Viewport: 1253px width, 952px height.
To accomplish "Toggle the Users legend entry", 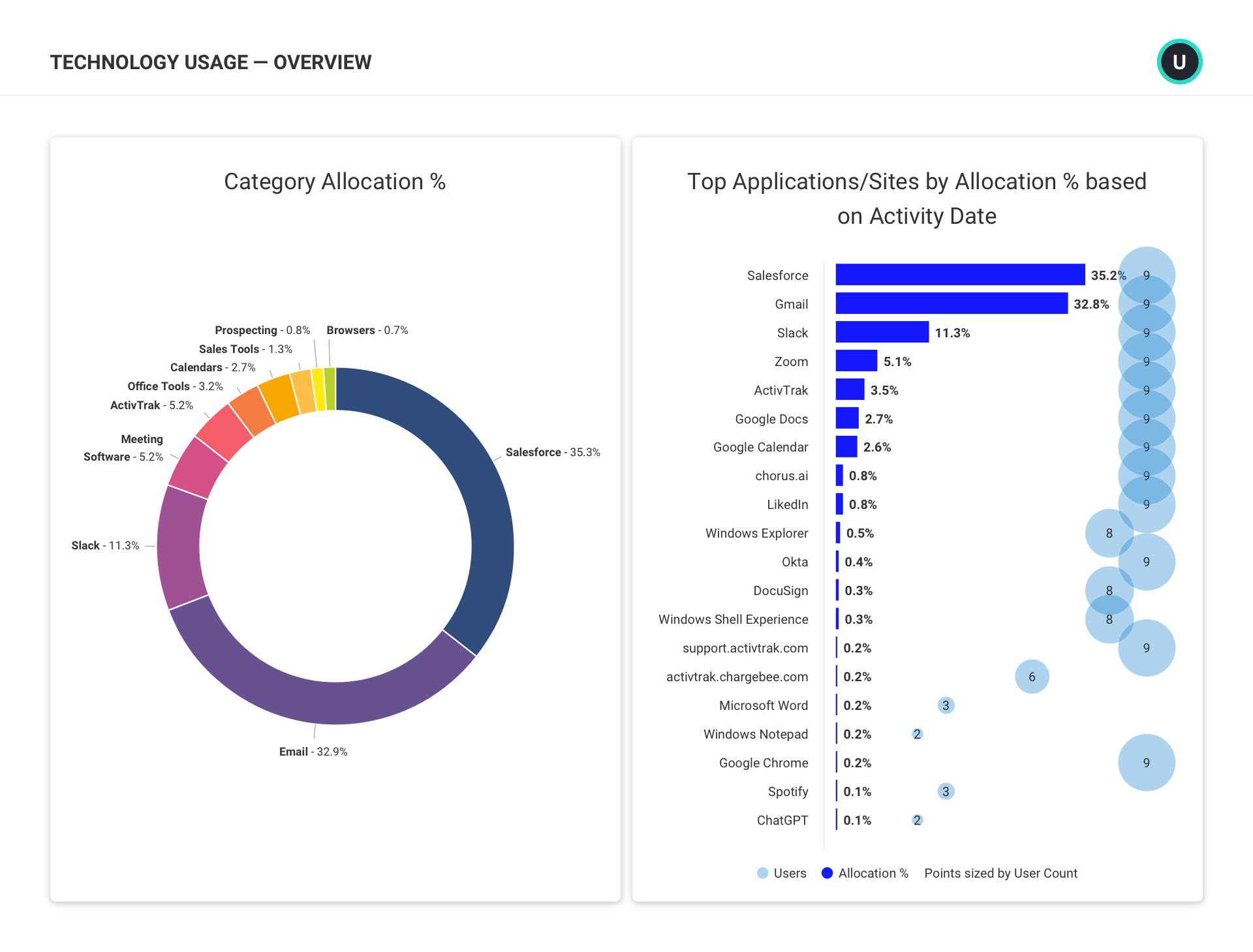I will (x=781, y=873).
